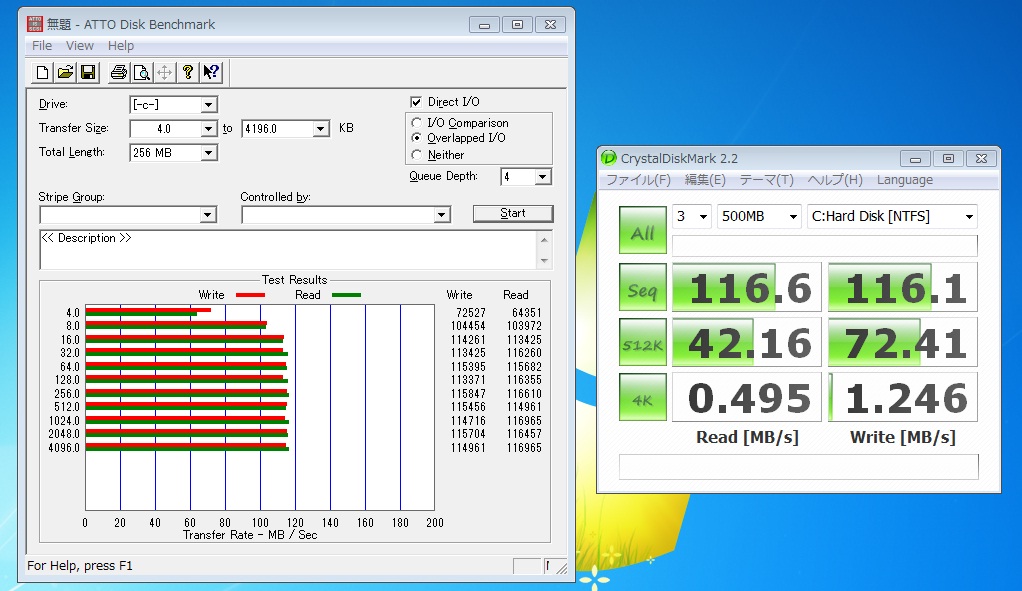Print the benchmark using printer icon
The image size is (1022, 591).
[119, 72]
